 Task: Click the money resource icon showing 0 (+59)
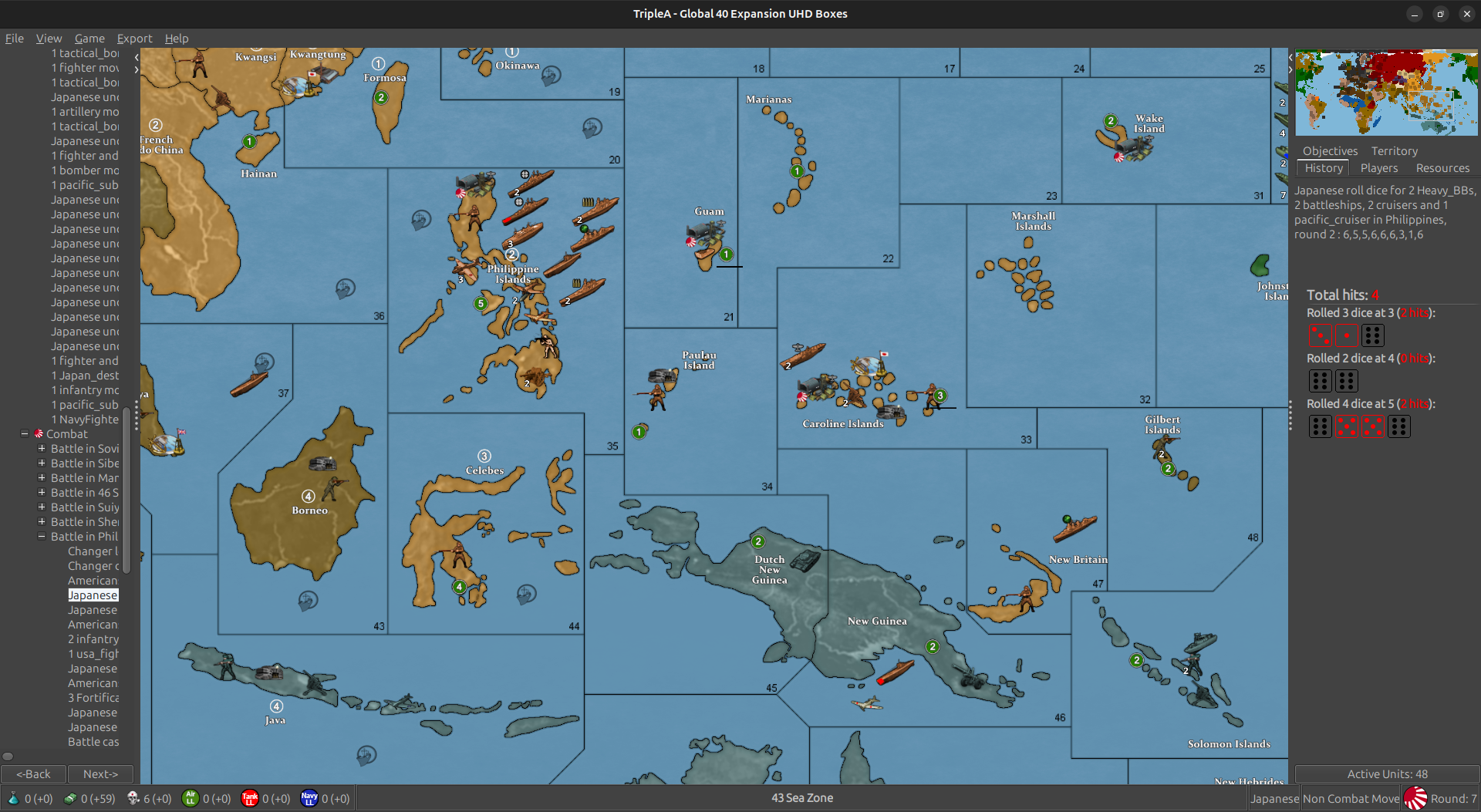(69, 799)
